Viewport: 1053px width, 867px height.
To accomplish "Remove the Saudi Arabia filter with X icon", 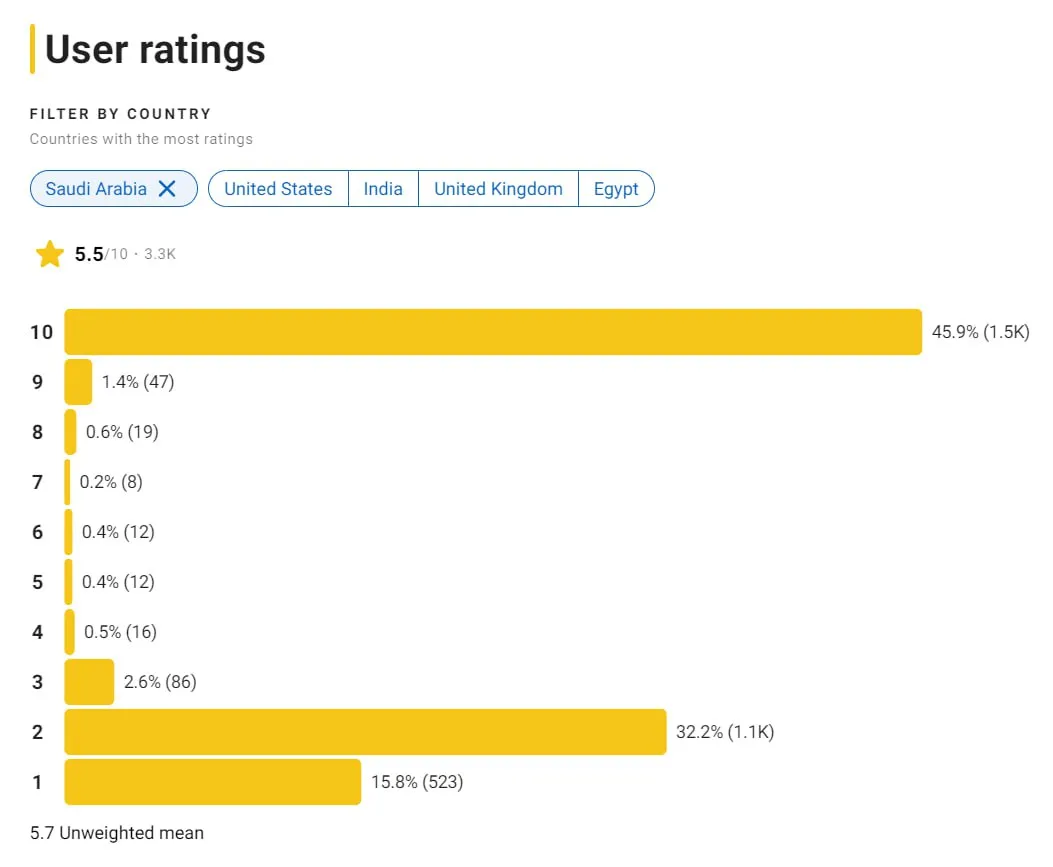I will pos(167,189).
